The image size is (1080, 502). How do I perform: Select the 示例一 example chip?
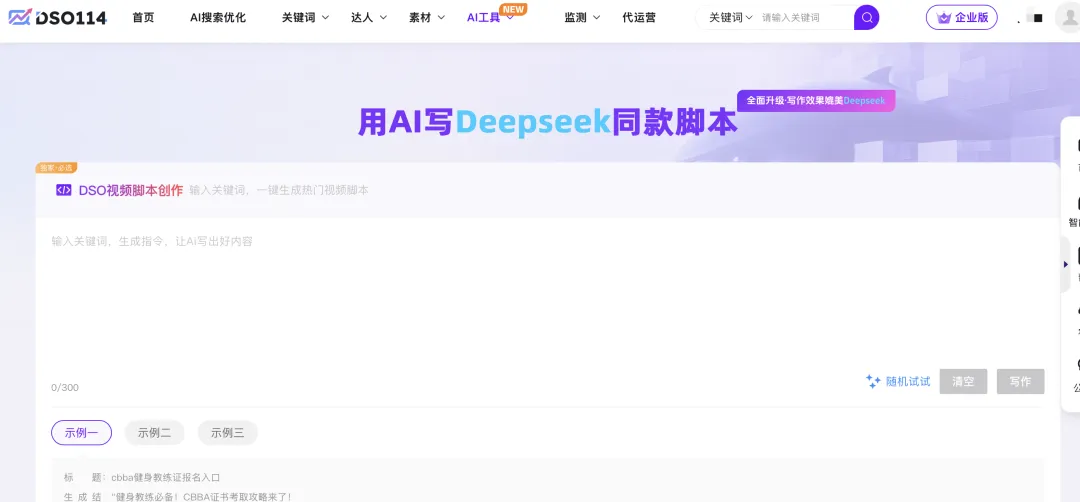81,433
